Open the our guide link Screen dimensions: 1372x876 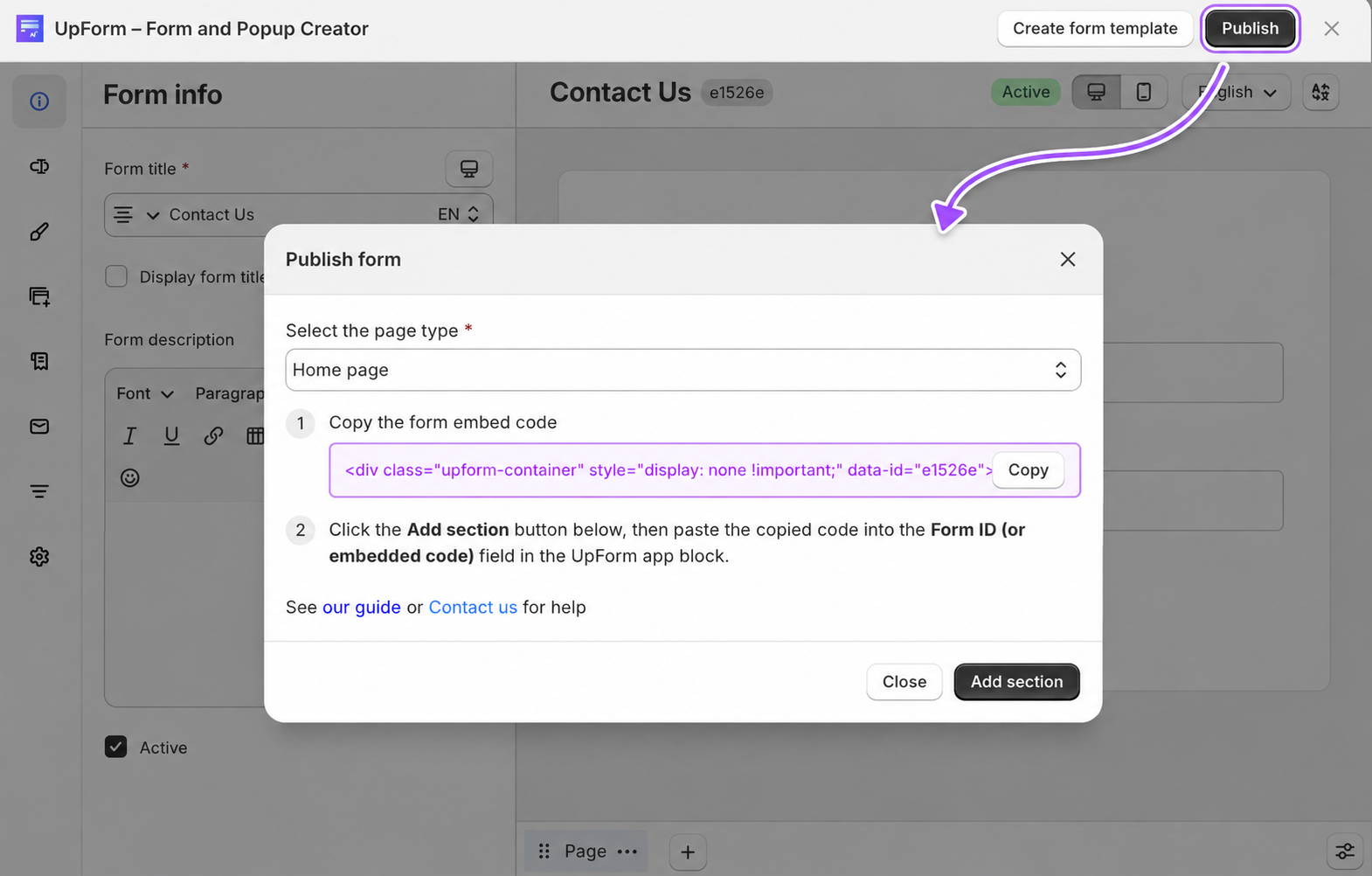point(362,608)
